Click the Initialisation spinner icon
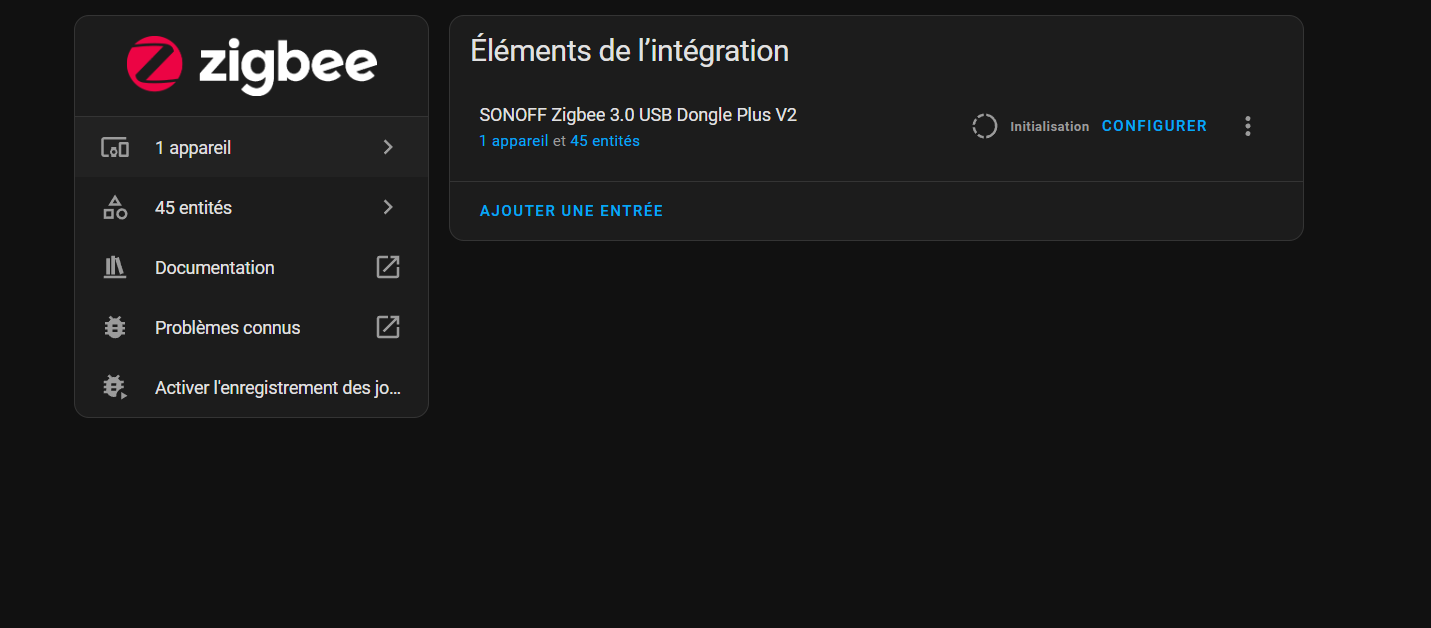Viewport: 1431px width, 628px height. click(985, 126)
